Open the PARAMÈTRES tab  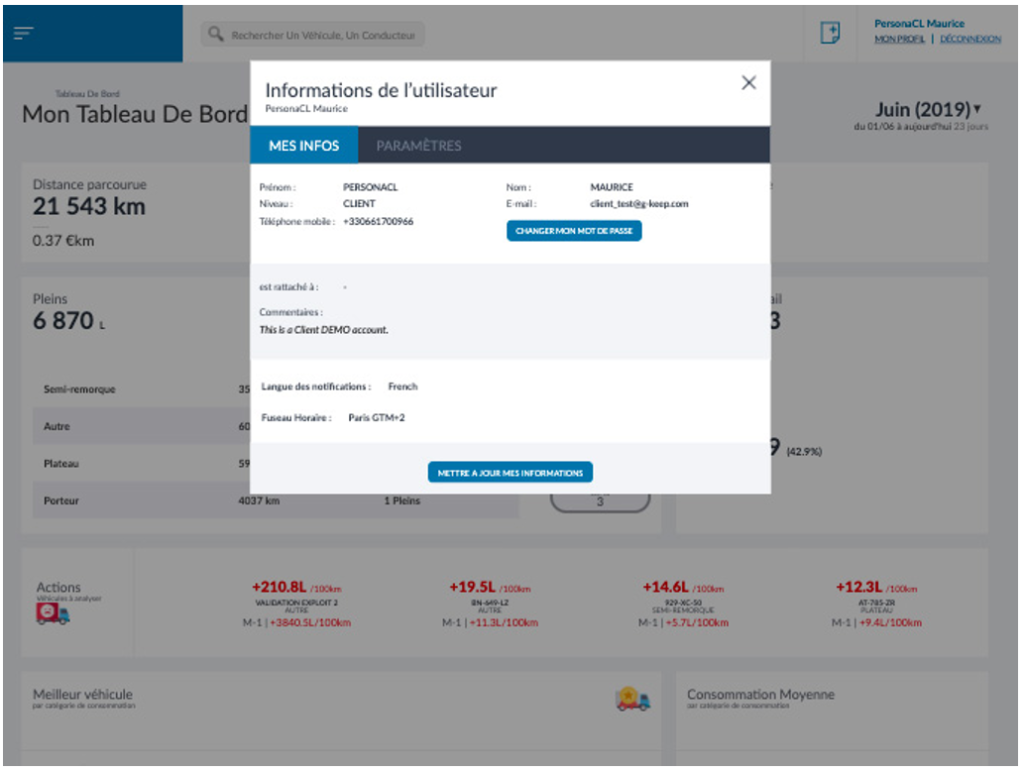pos(419,146)
